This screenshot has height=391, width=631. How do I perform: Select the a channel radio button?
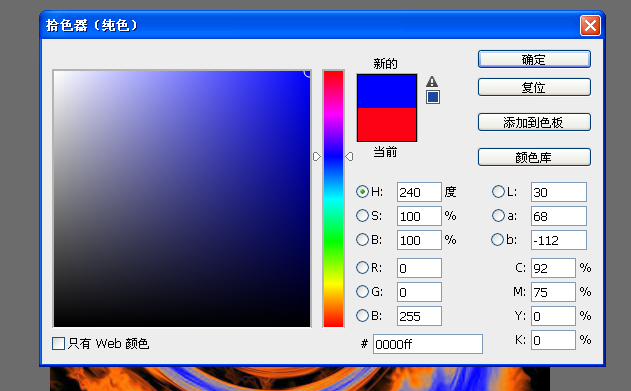coord(498,216)
